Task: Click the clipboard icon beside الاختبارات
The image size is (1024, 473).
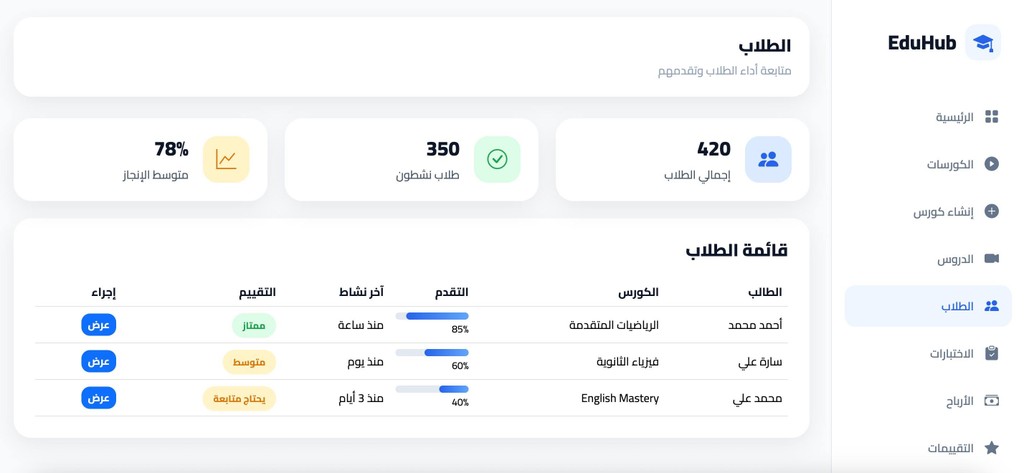Action: pos(991,353)
